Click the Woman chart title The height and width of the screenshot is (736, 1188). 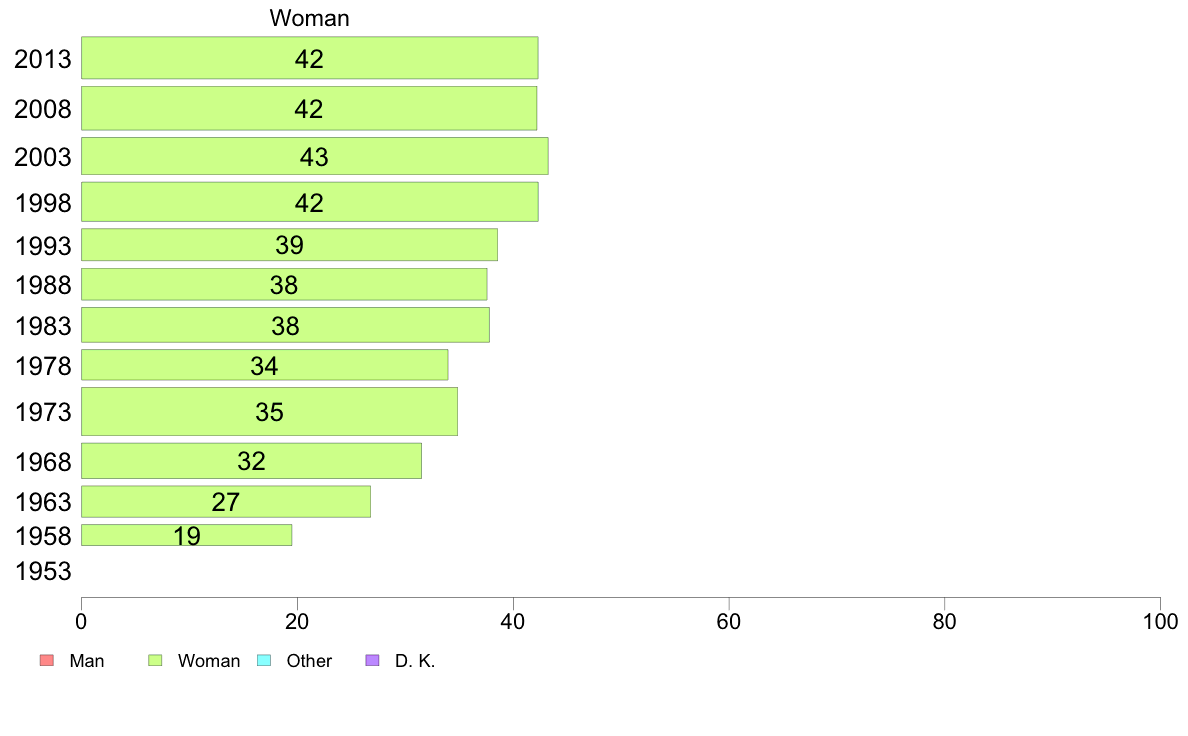[309, 18]
